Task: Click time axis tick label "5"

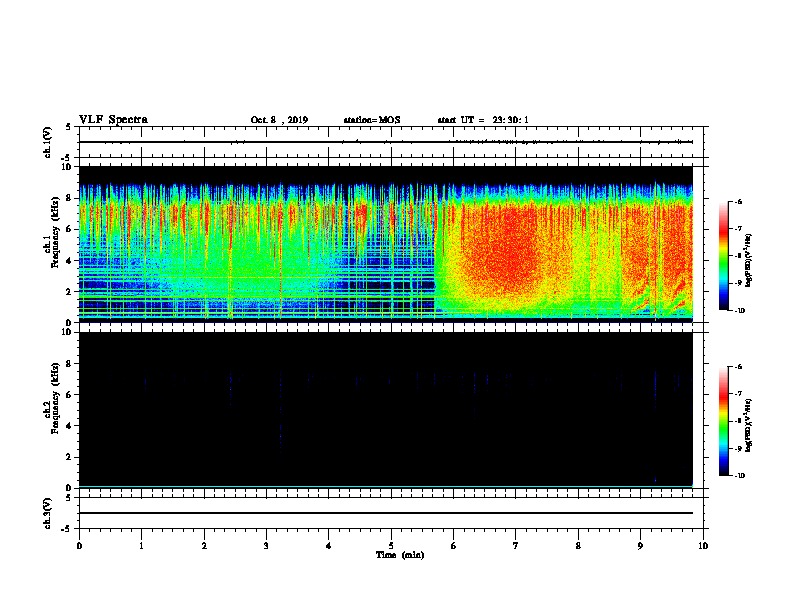Action: click(391, 546)
